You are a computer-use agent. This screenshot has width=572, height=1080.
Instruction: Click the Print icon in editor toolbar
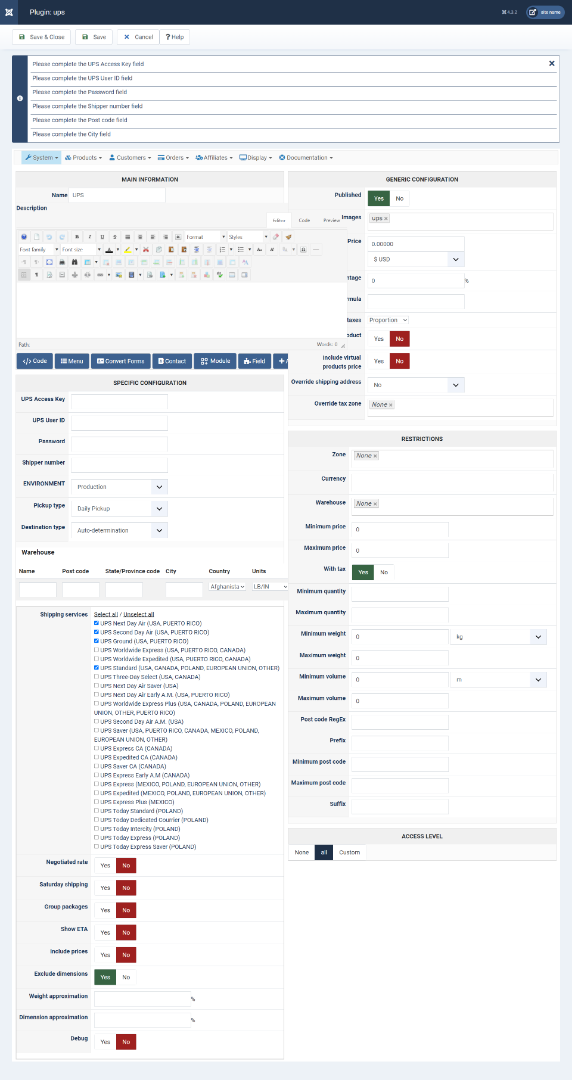(62, 262)
